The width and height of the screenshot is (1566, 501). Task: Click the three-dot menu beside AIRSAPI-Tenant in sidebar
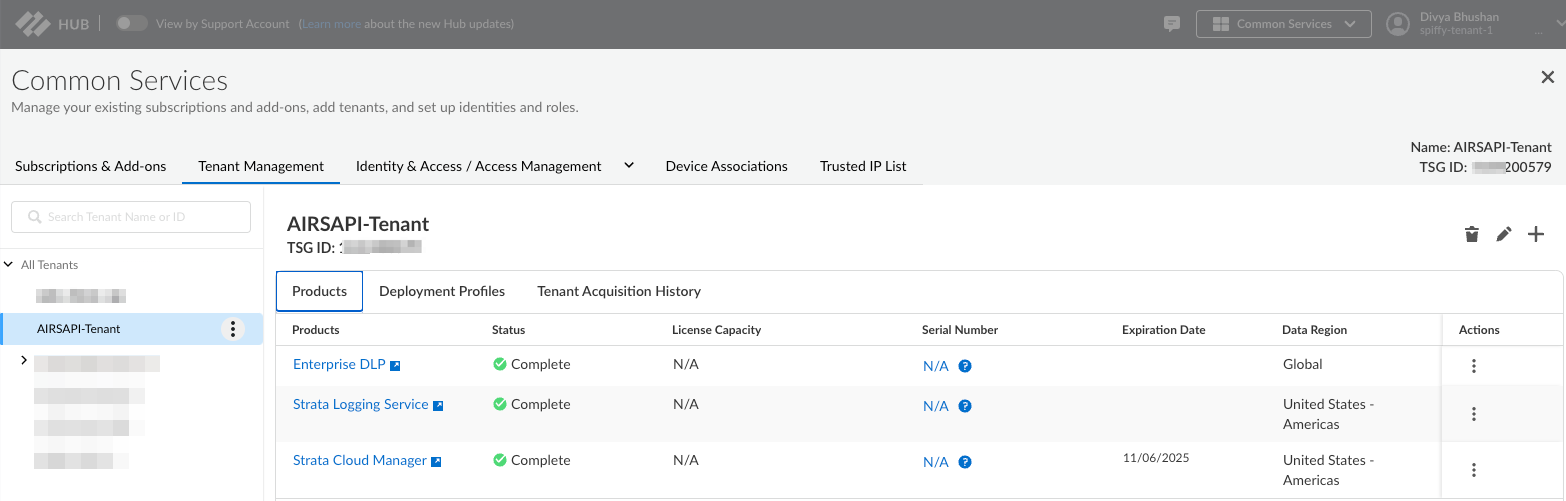(x=232, y=329)
